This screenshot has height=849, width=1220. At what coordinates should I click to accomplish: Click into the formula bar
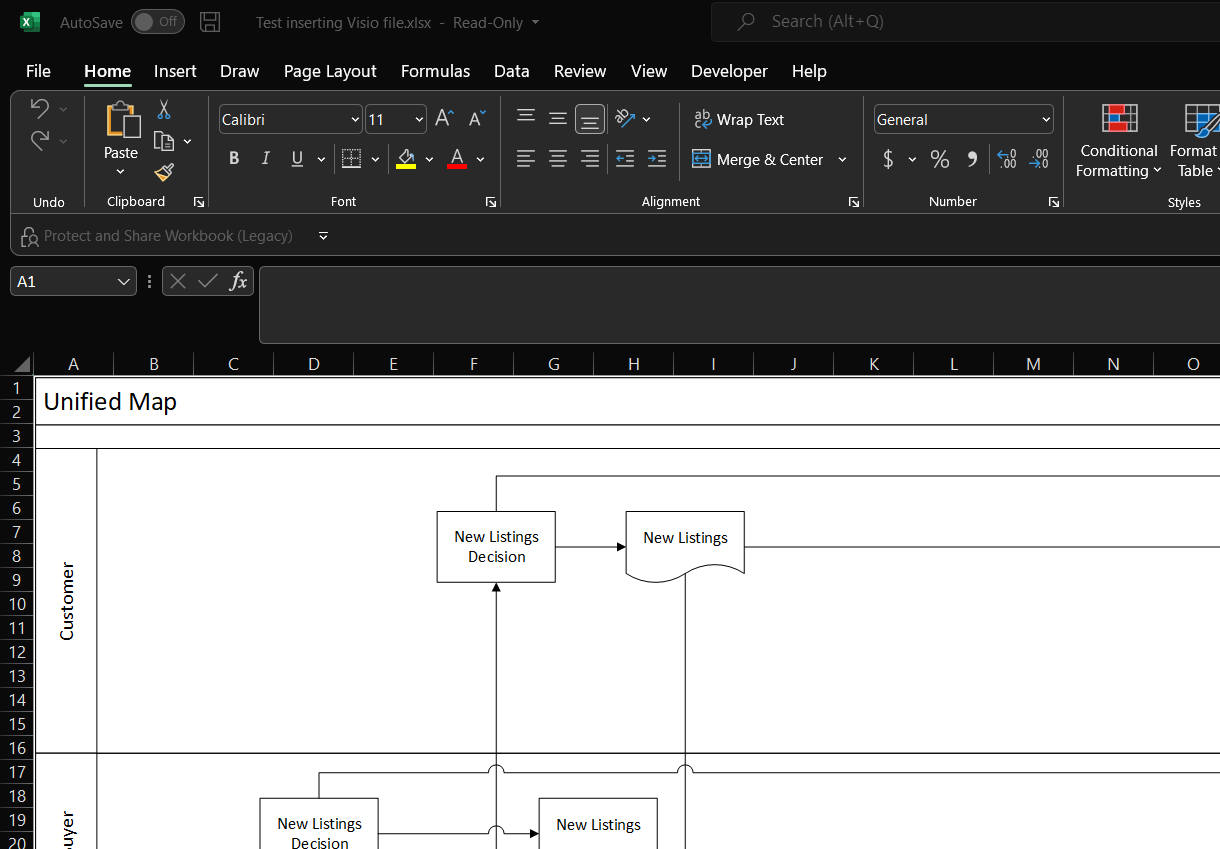[739, 305]
